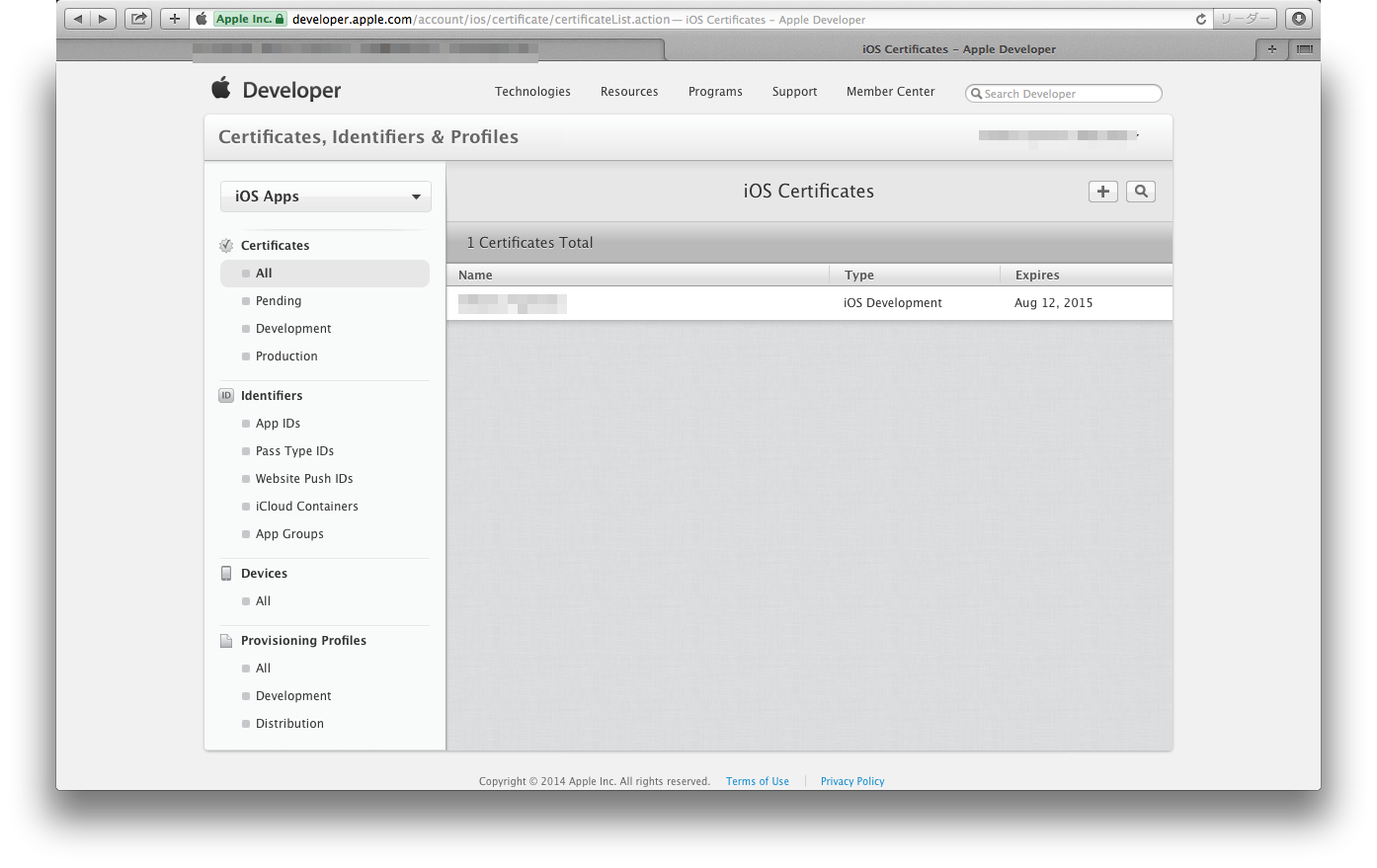The width and height of the screenshot is (1377, 868).
Task: Click the iOS Development type cell
Action: 893,303
